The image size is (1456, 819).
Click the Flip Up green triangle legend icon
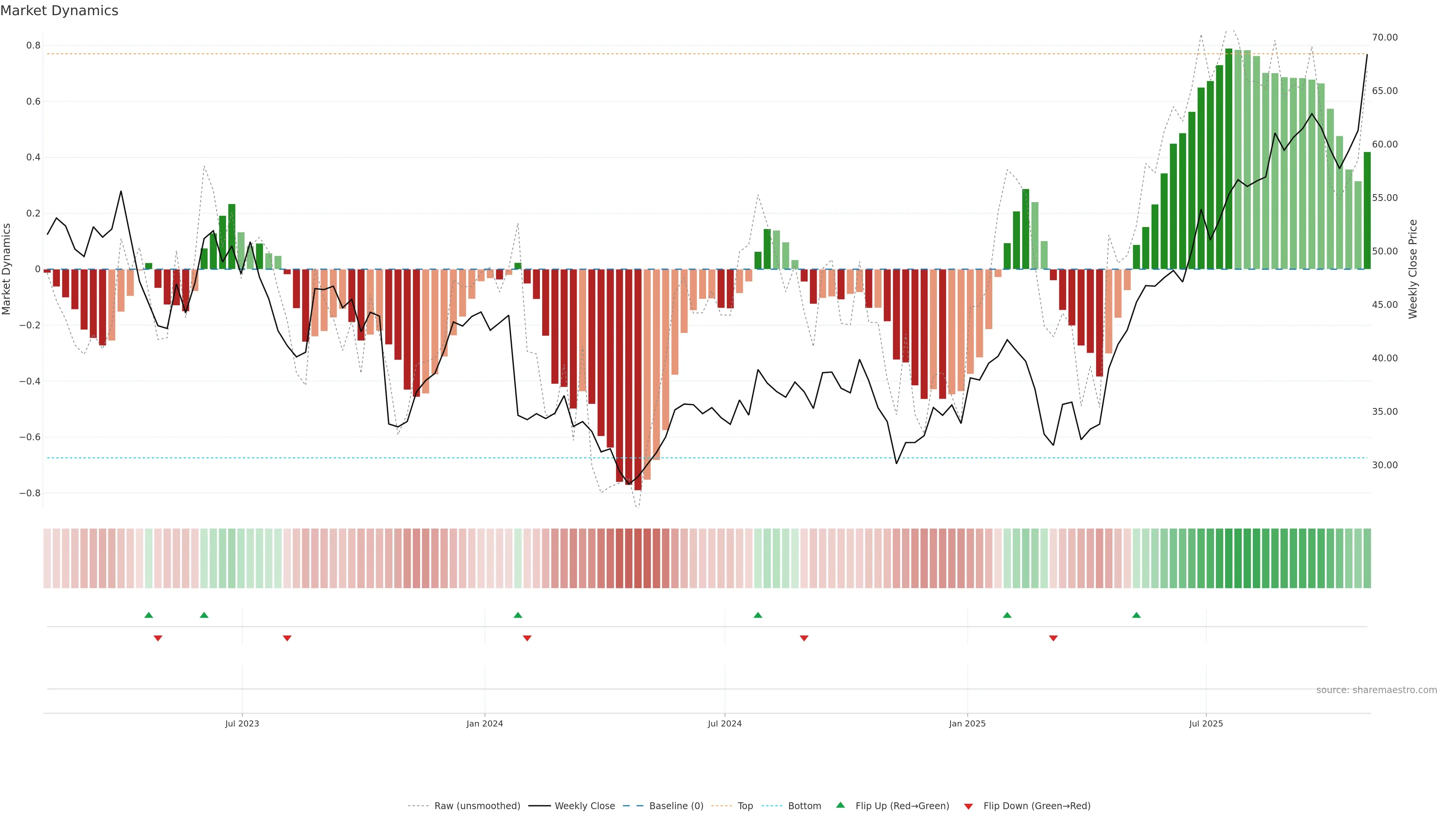coord(840,805)
